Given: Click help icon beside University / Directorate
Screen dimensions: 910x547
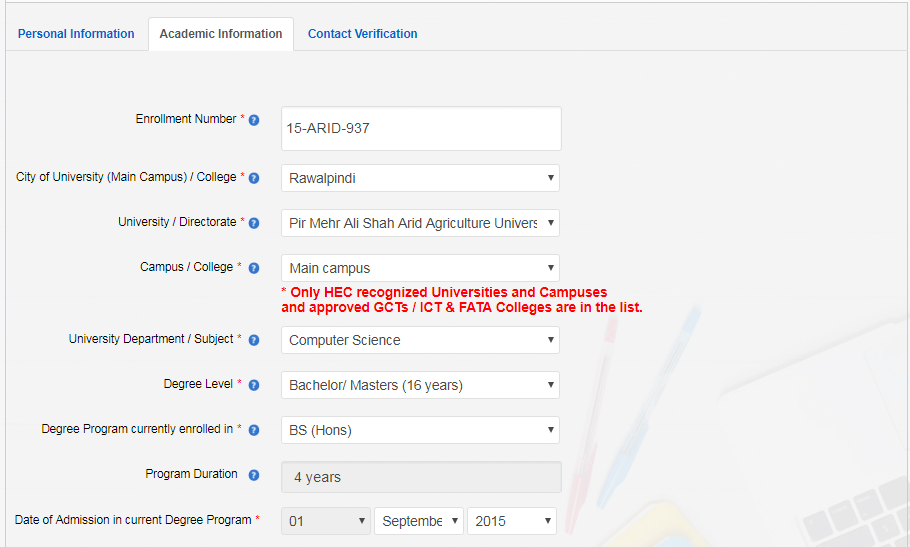Looking at the screenshot, I should 254,223.
